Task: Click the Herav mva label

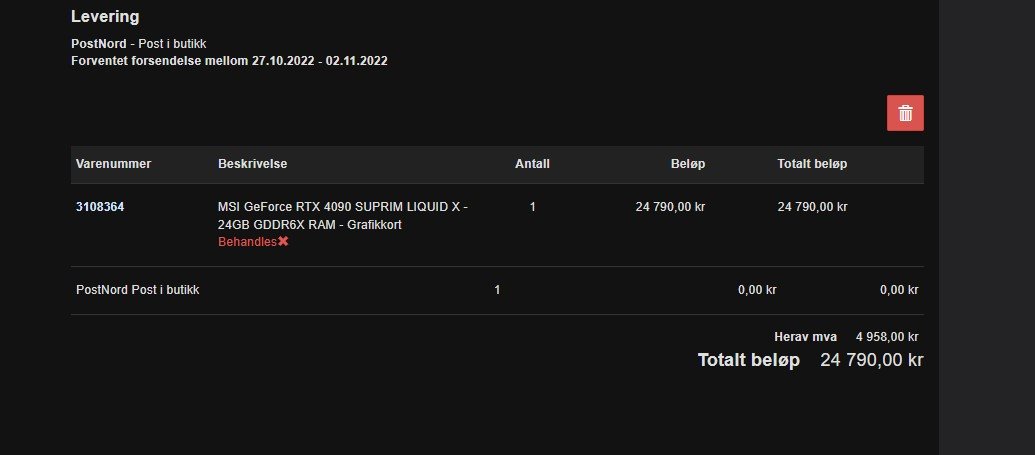Action: coord(805,337)
